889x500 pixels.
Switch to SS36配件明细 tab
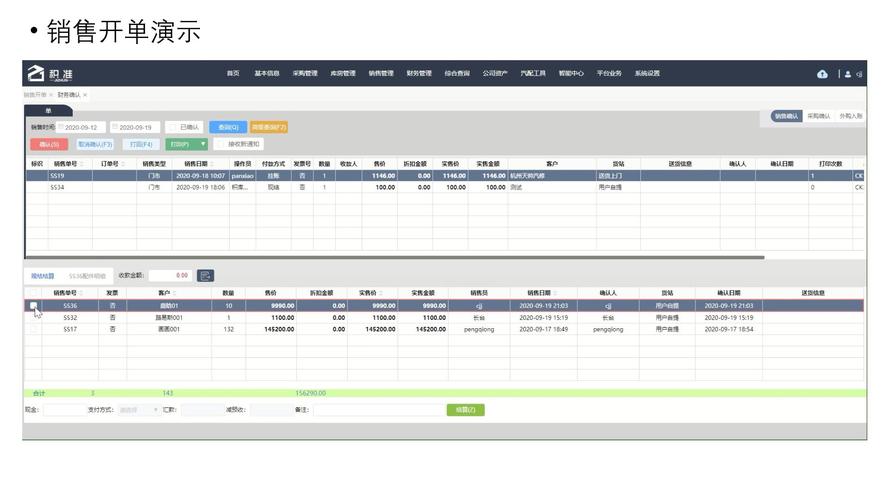87,276
